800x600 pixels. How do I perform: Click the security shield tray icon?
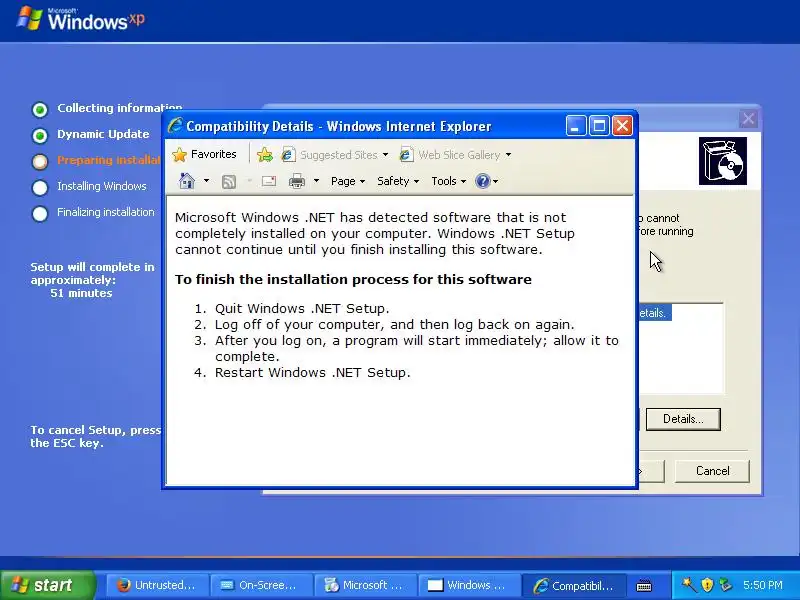[707, 585]
